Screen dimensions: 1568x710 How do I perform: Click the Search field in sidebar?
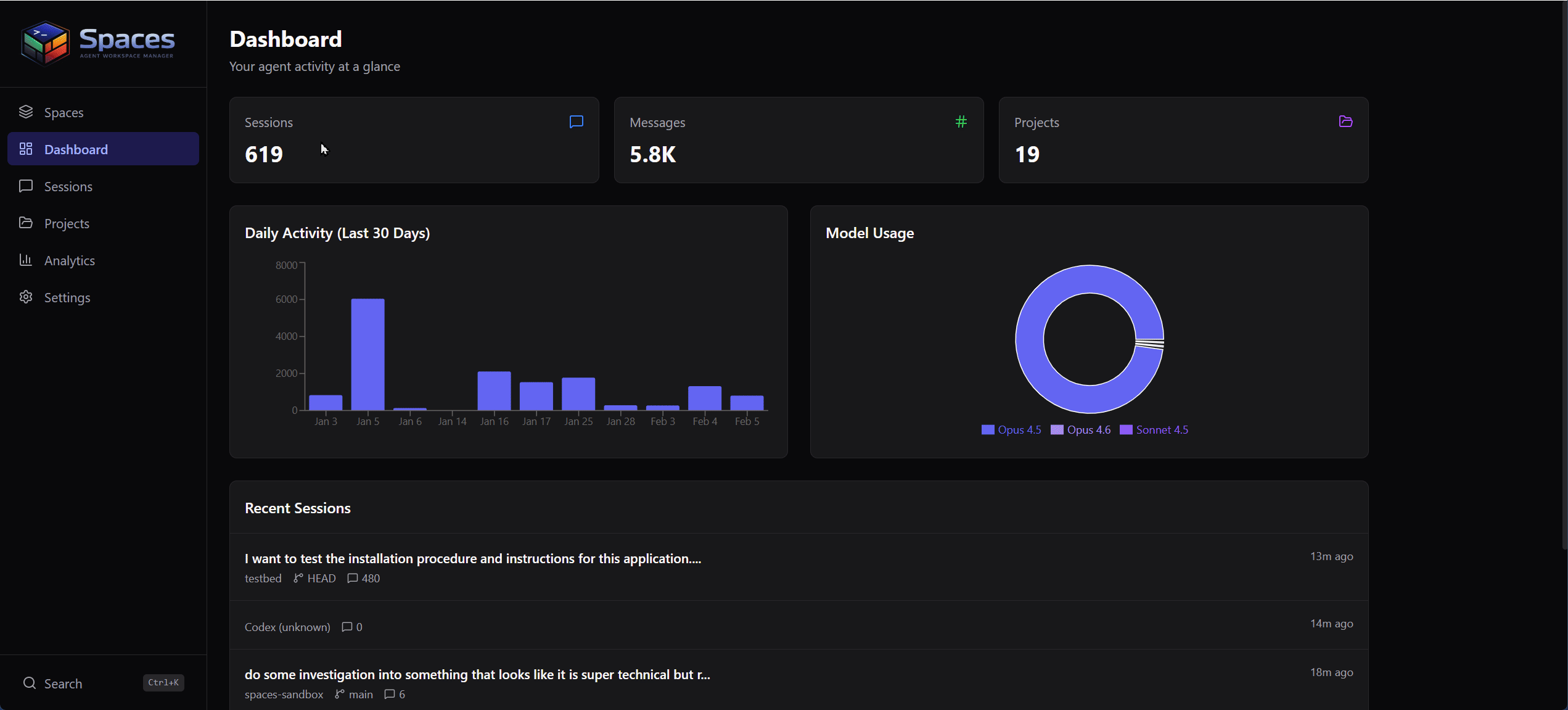(x=64, y=683)
